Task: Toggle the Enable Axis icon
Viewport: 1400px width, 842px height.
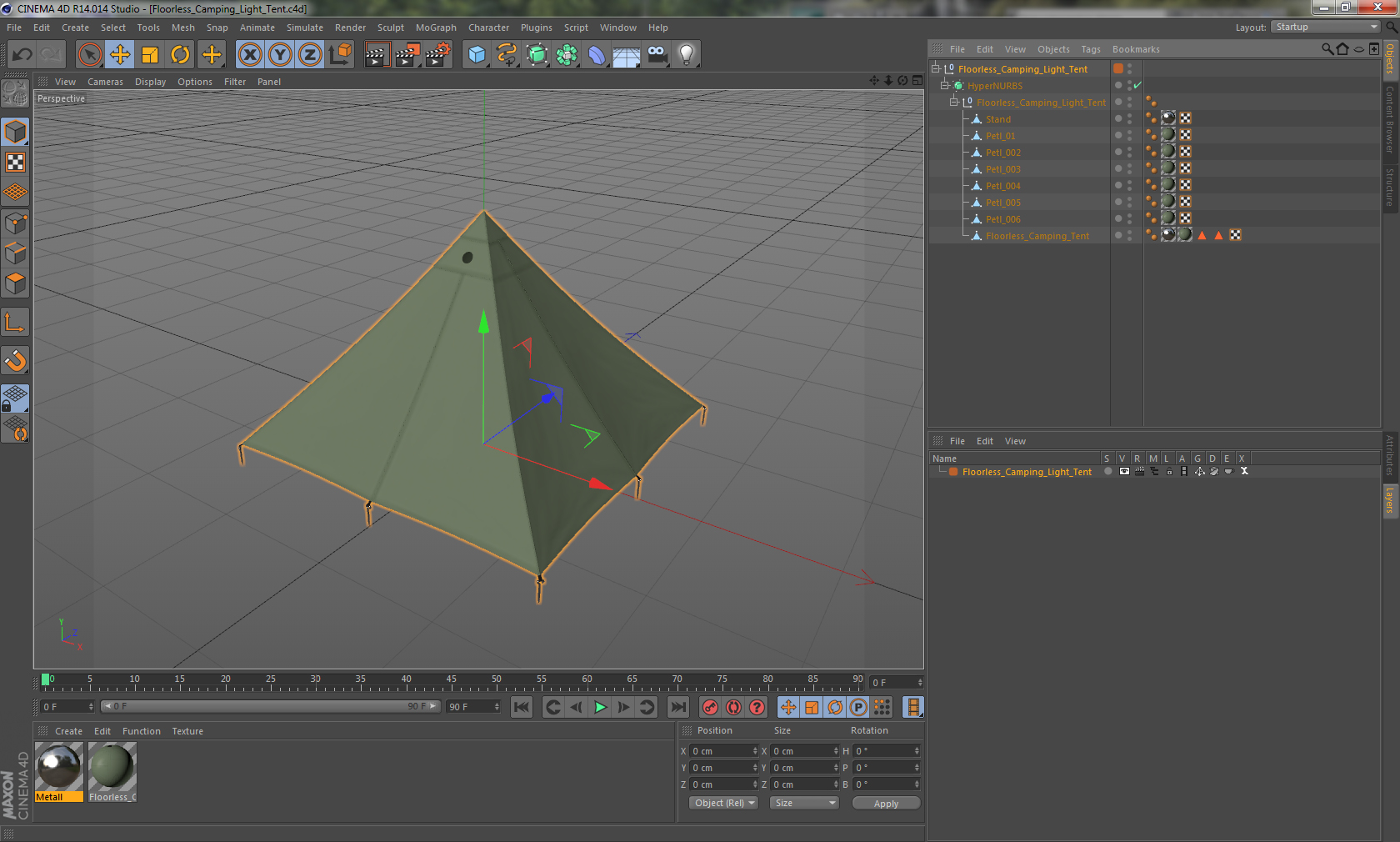Action: click(15, 323)
